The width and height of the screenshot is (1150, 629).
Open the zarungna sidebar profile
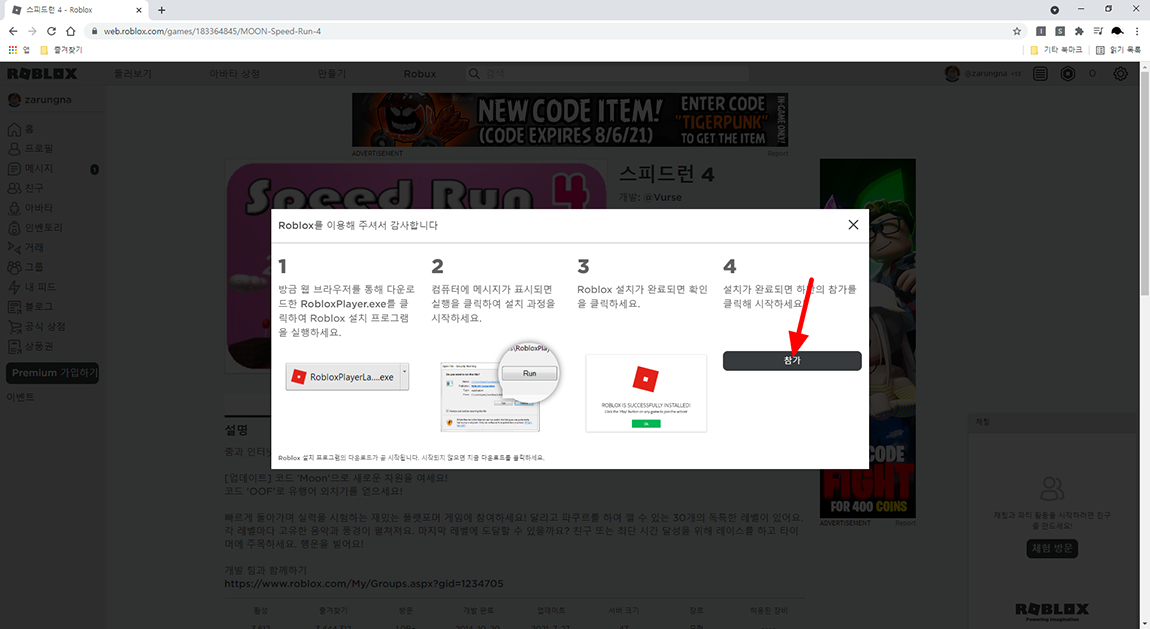pyautogui.click(x=40, y=100)
